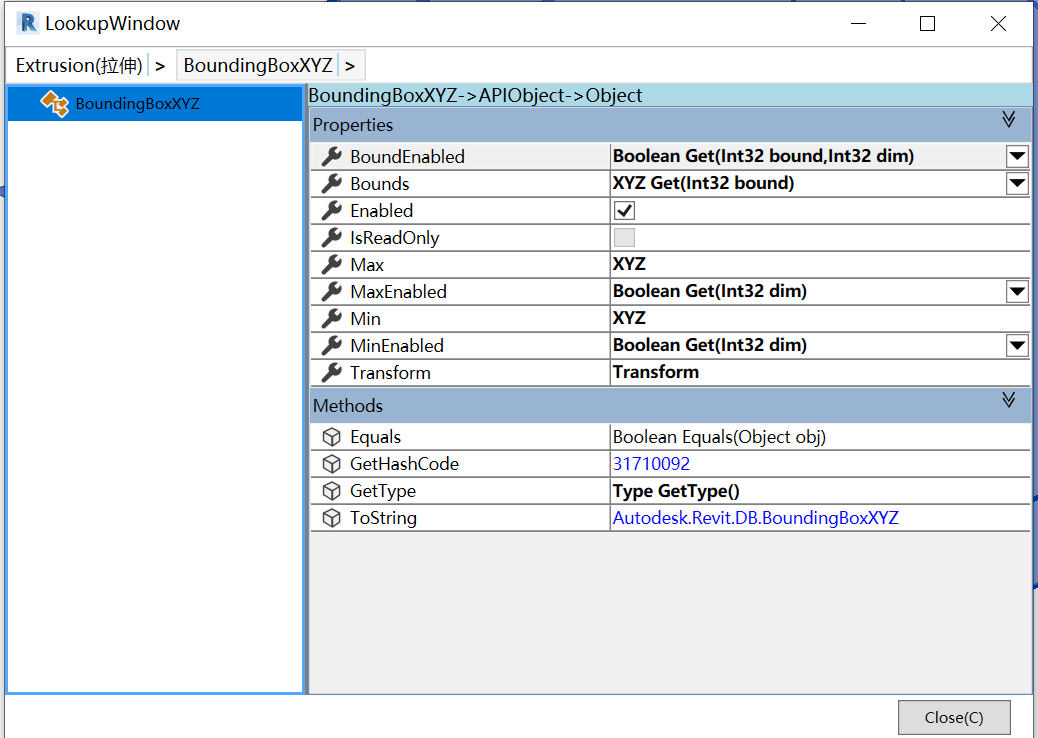Click the cube icon beside ToString

pyautogui.click(x=331, y=517)
